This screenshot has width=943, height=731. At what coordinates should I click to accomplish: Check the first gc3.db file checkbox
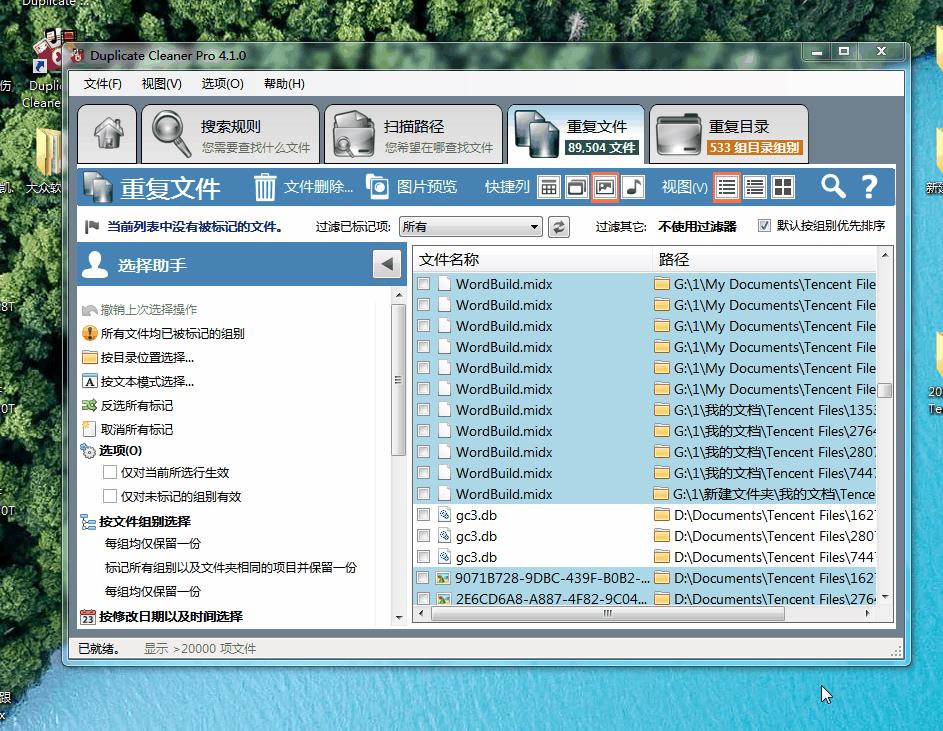point(424,515)
